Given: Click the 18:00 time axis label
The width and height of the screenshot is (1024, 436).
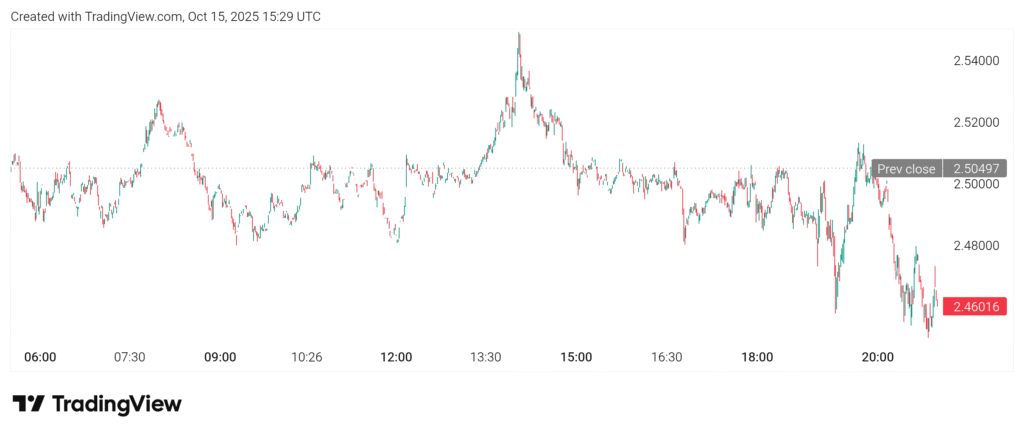Looking at the screenshot, I should tap(757, 357).
